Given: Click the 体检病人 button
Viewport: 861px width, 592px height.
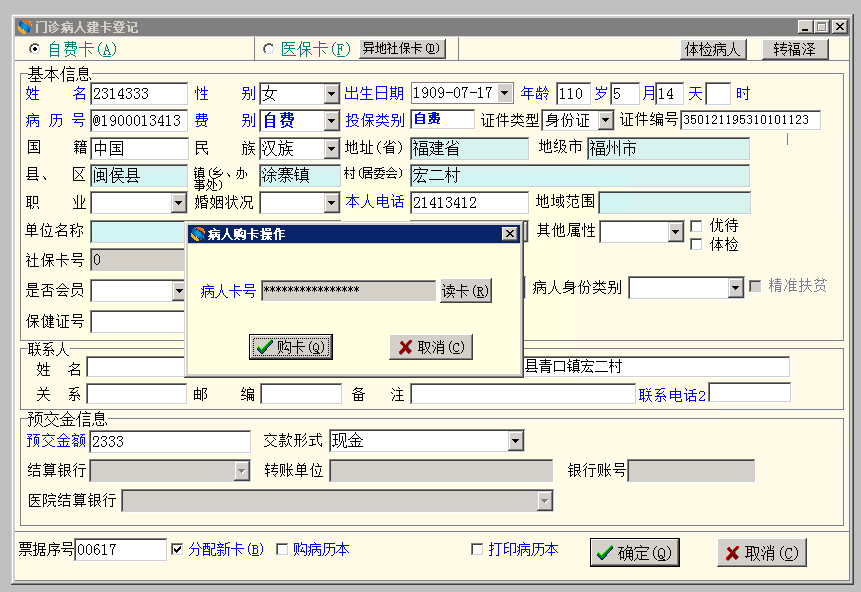Looking at the screenshot, I should [x=713, y=49].
